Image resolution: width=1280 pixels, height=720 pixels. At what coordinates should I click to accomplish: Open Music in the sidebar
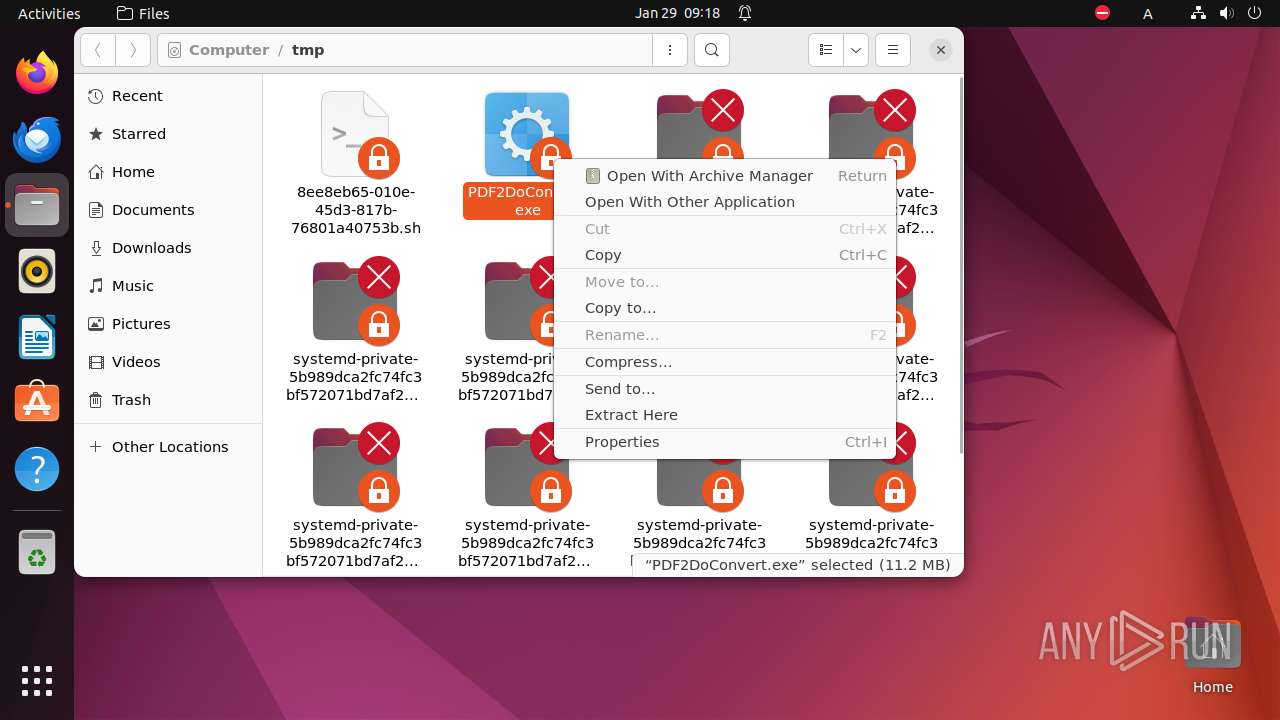(168, 286)
